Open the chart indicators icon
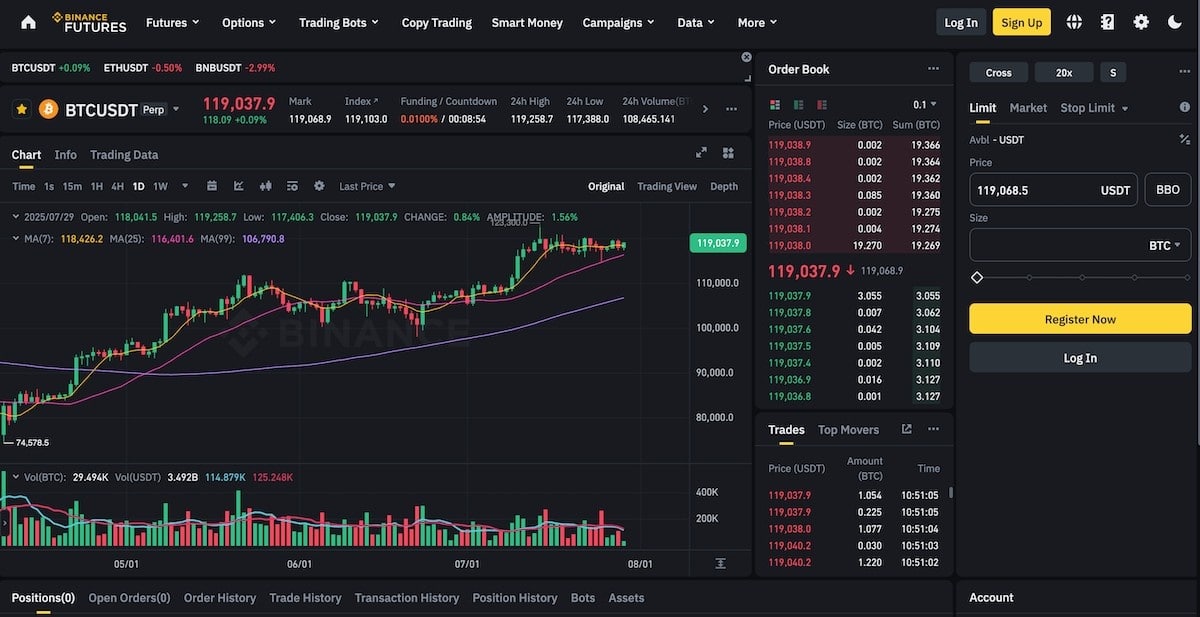This screenshot has height=617, width=1200. coord(239,186)
